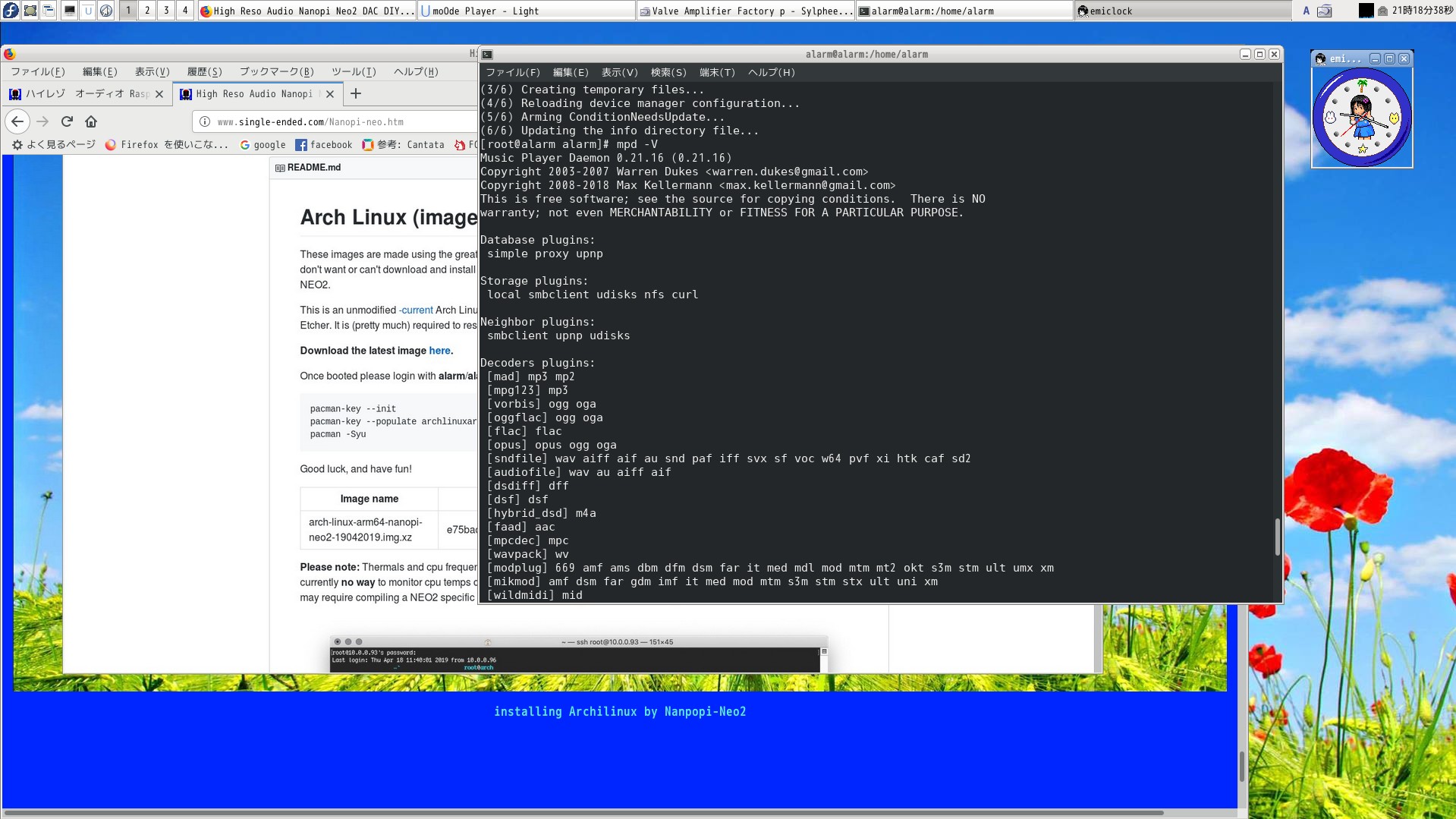Show site info for single-ended.com
This screenshot has width=1456, height=819.
tap(205, 121)
